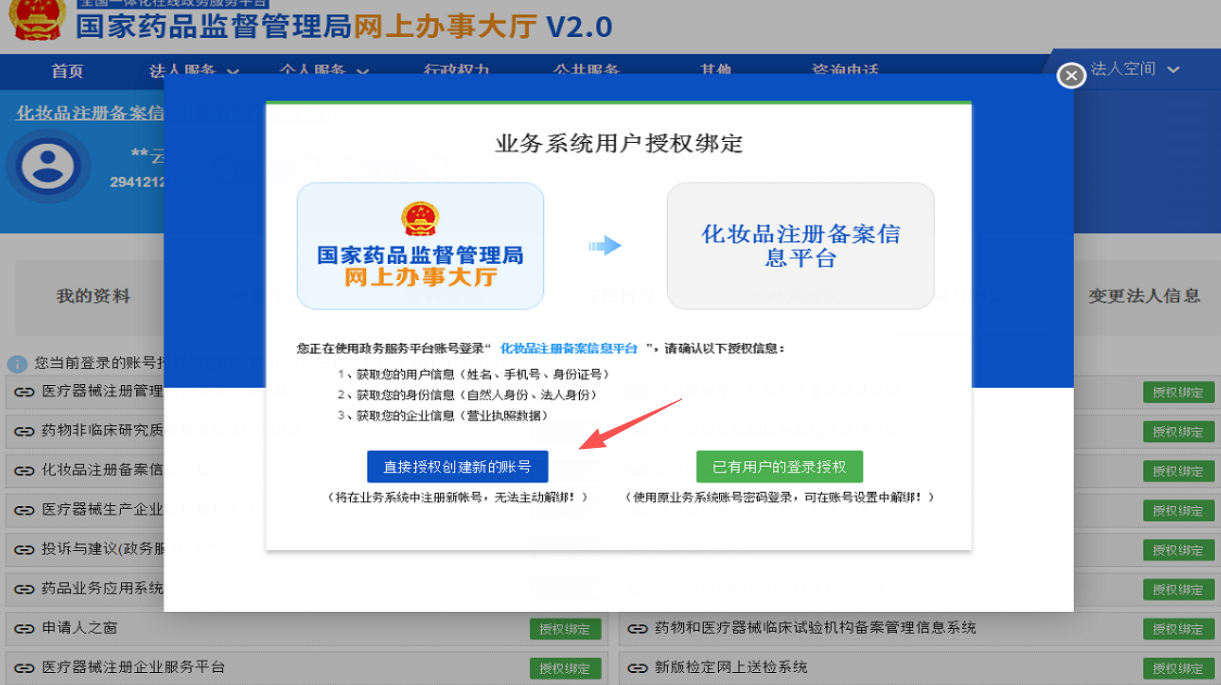Click link icon for 医疗器械注册企业服务平台 row
This screenshot has width=1221, height=685.
(23, 667)
